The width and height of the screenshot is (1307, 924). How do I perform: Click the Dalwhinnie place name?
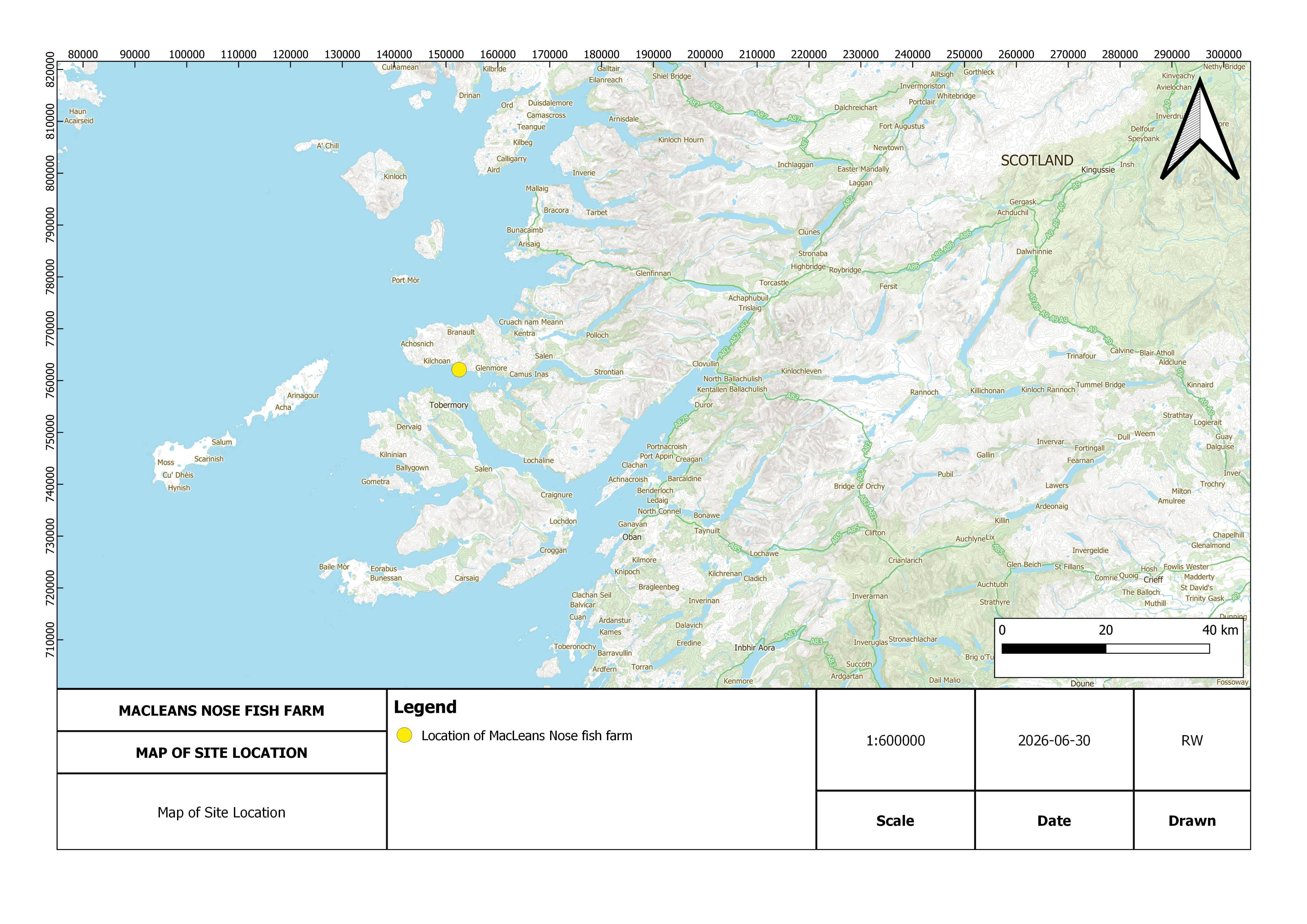(1034, 251)
